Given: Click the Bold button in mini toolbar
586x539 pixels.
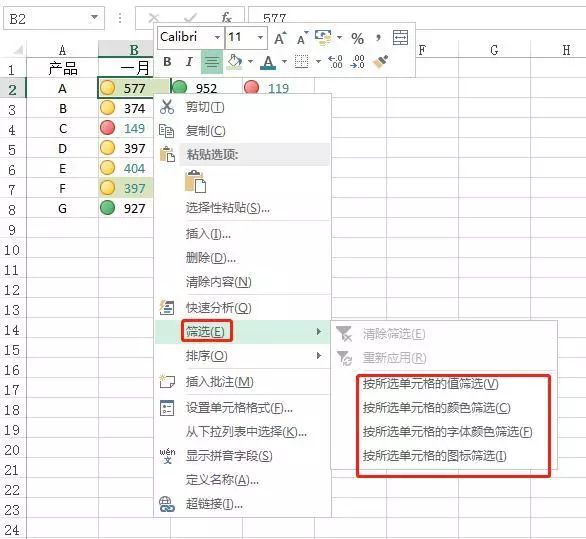Looking at the screenshot, I should pyautogui.click(x=167, y=62).
